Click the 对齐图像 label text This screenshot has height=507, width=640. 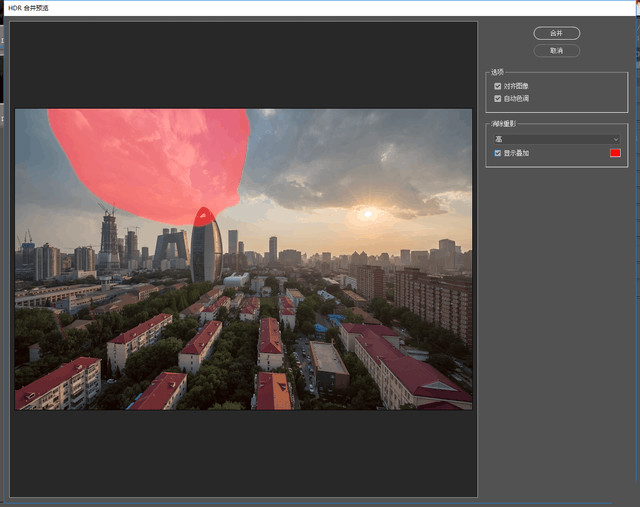(517, 86)
